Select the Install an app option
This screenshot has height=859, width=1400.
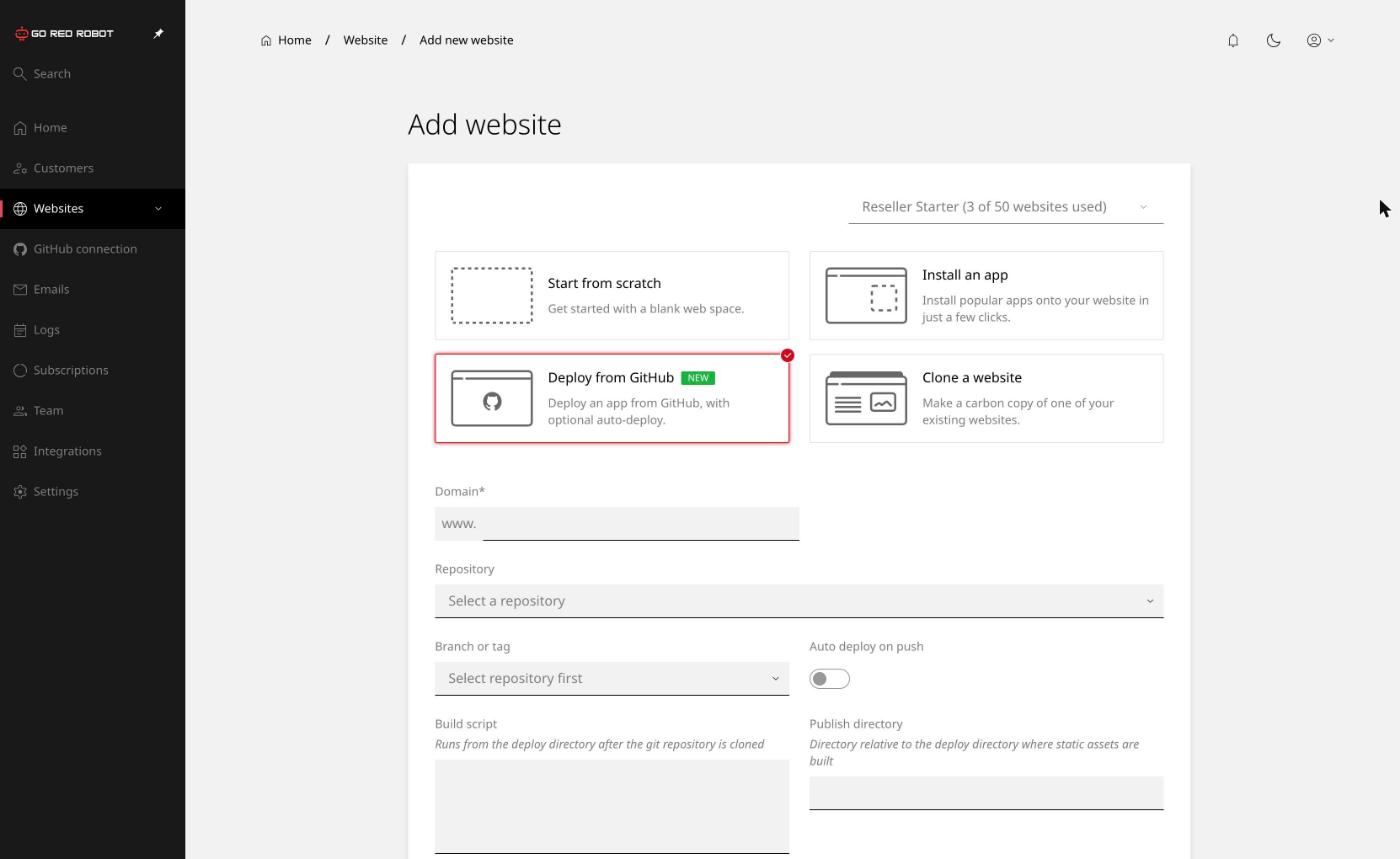pyautogui.click(x=986, y=296)
